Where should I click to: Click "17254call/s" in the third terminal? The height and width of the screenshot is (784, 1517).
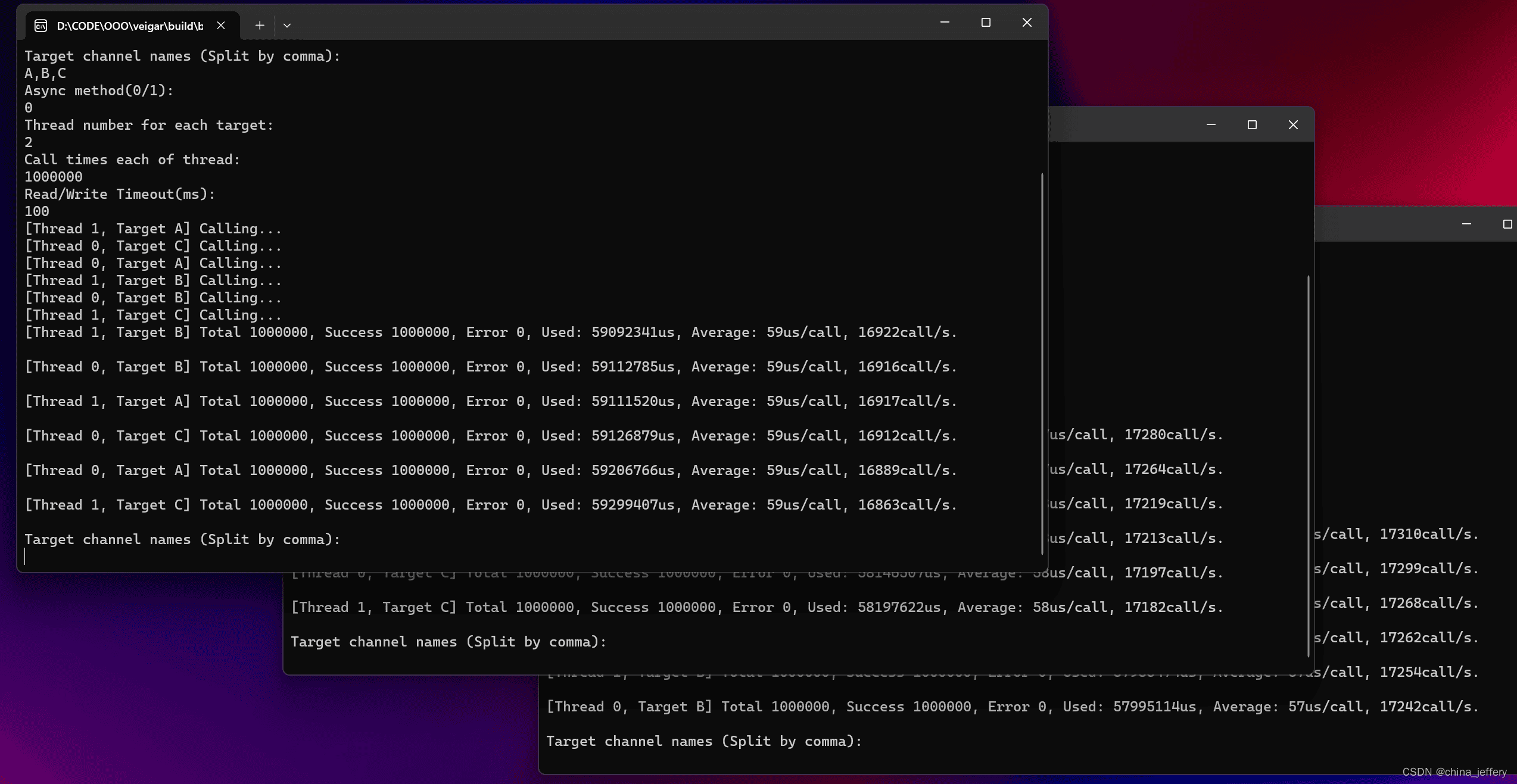[x=1429, y=672]
